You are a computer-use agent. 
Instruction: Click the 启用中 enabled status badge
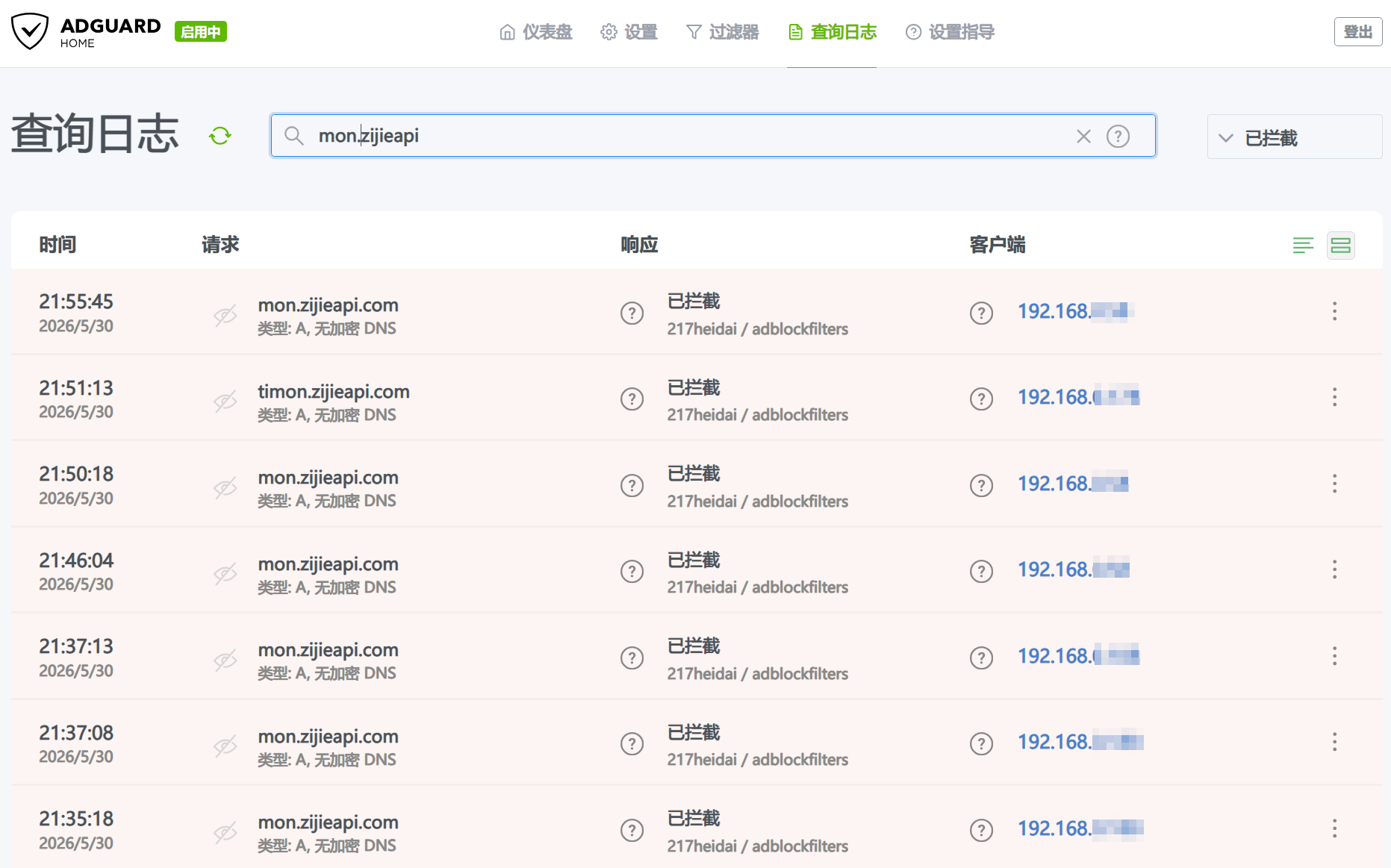(201, 31)
